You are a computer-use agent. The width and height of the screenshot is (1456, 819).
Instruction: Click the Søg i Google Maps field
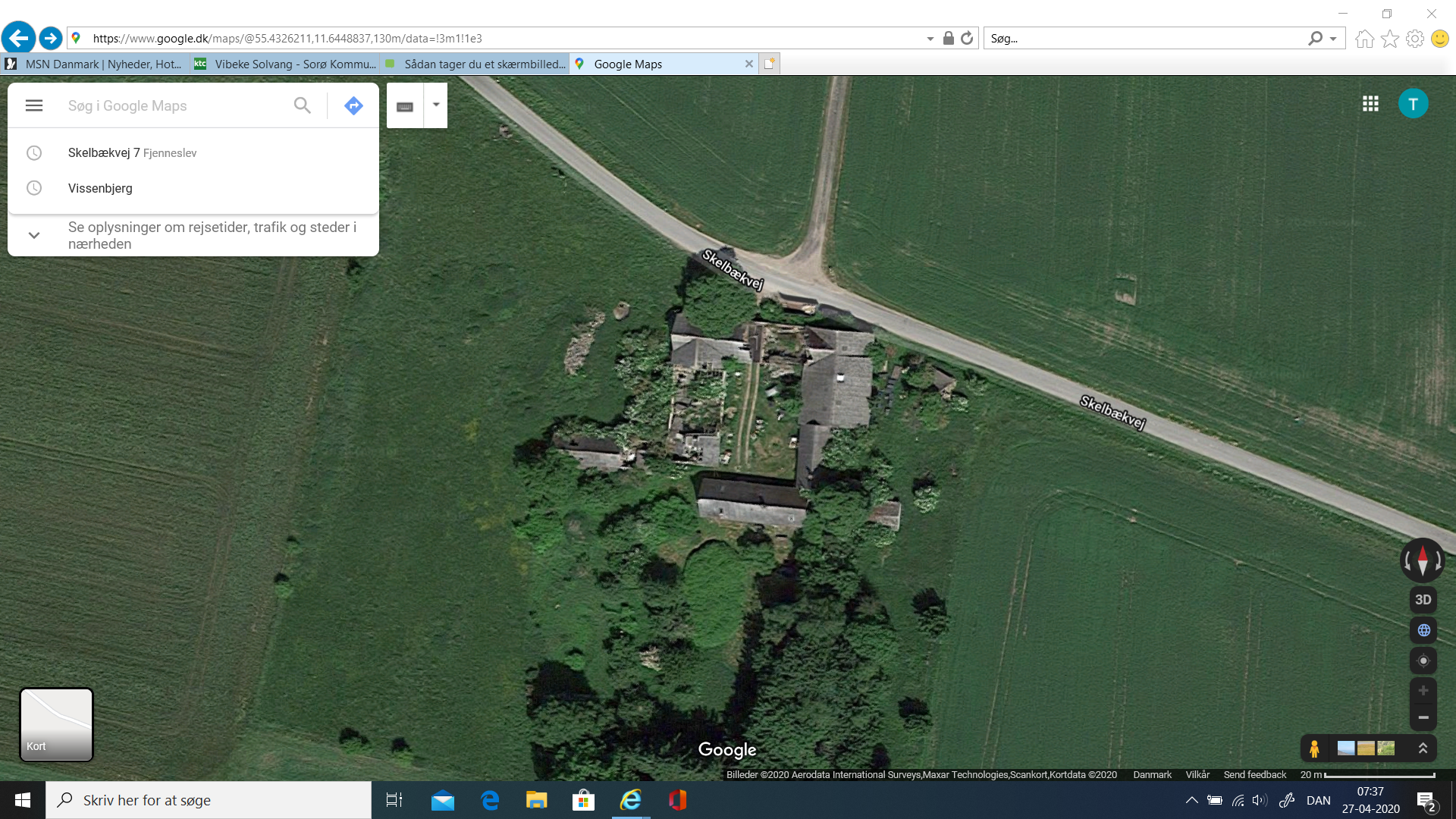(x=174, y=105)
